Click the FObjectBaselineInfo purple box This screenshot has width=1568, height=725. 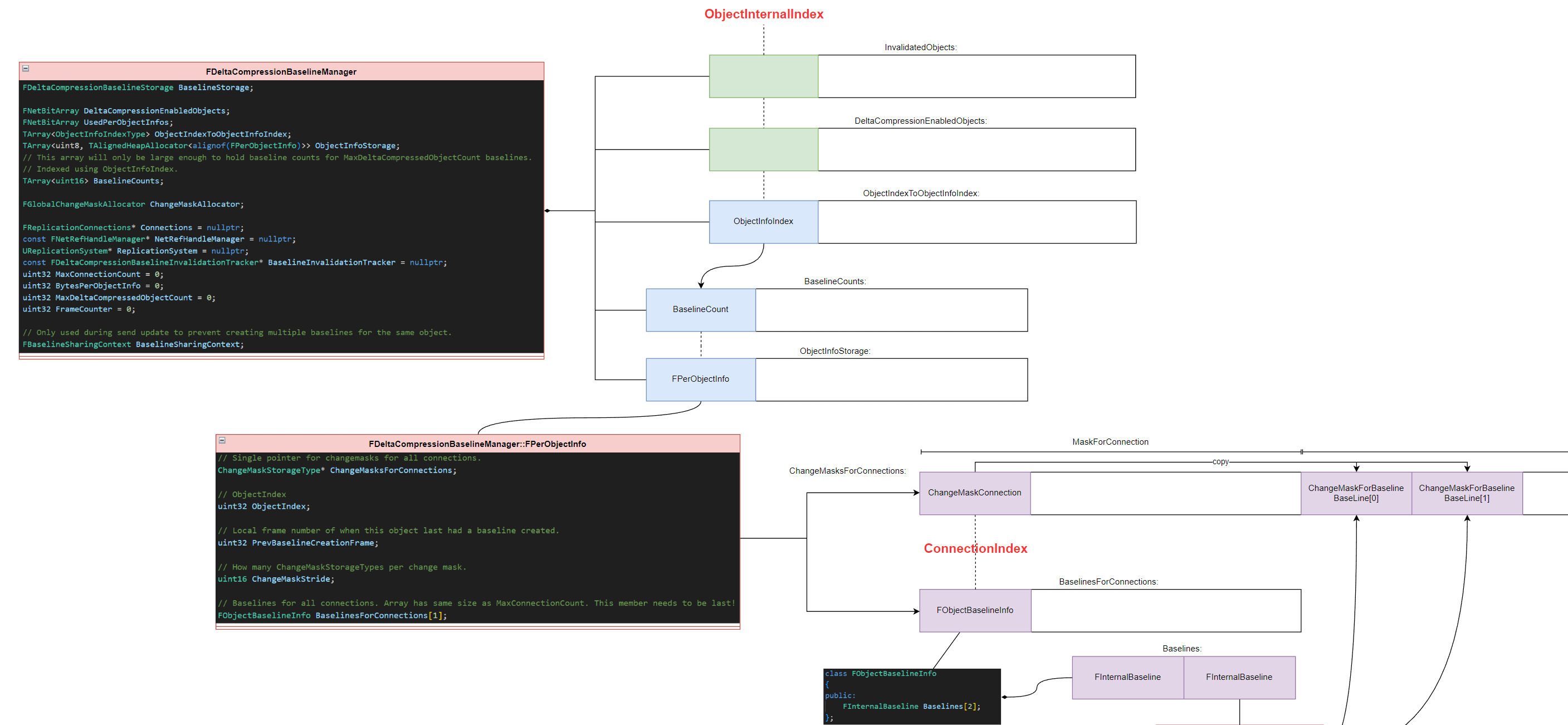975,611
